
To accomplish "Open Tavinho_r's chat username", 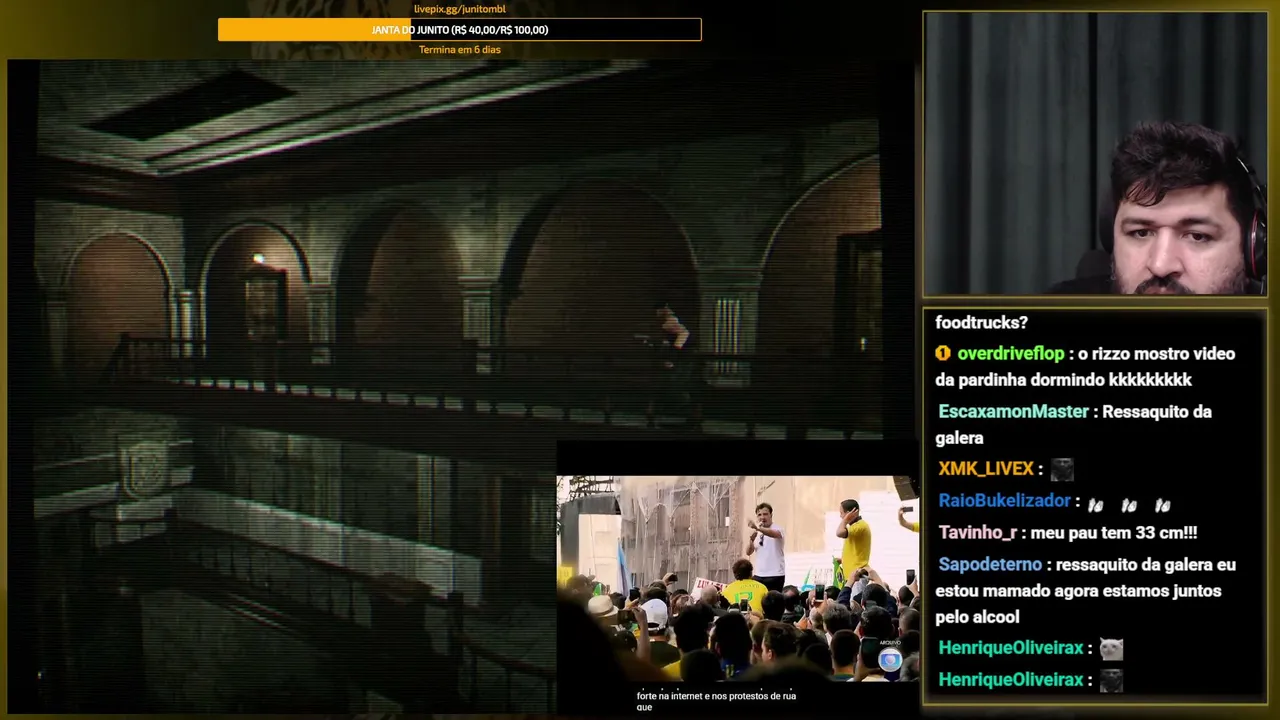I will tap(977, 533).
